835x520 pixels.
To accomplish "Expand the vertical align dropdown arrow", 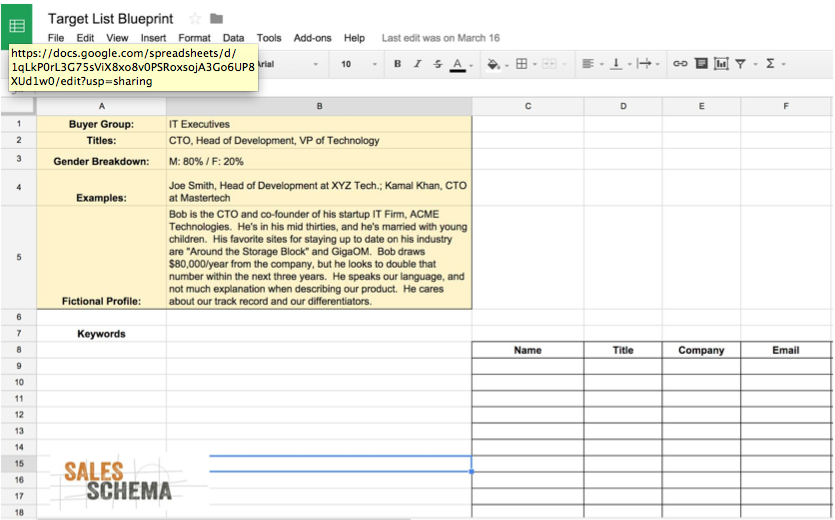I will coord(629,64).
